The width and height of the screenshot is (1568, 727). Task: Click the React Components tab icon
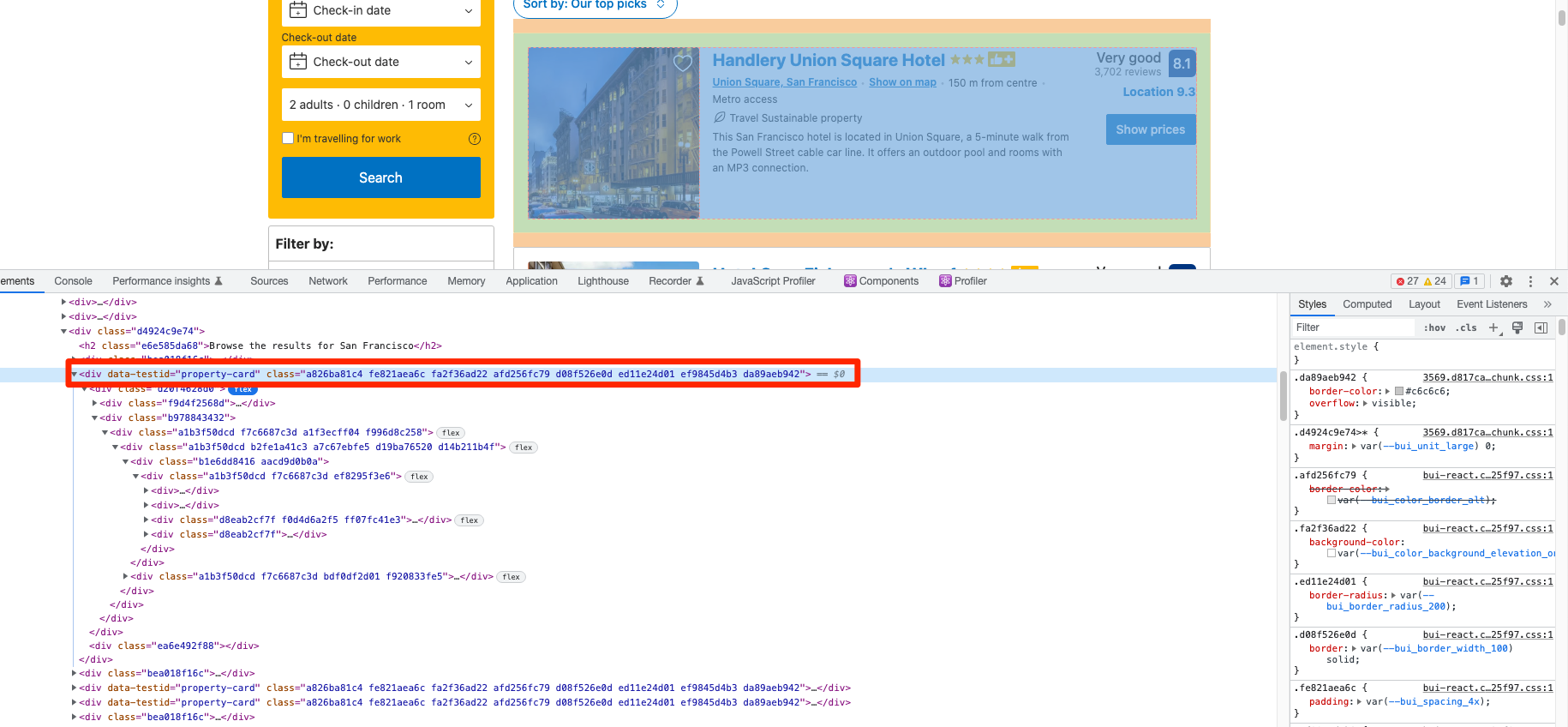click(x=850, y=281)
